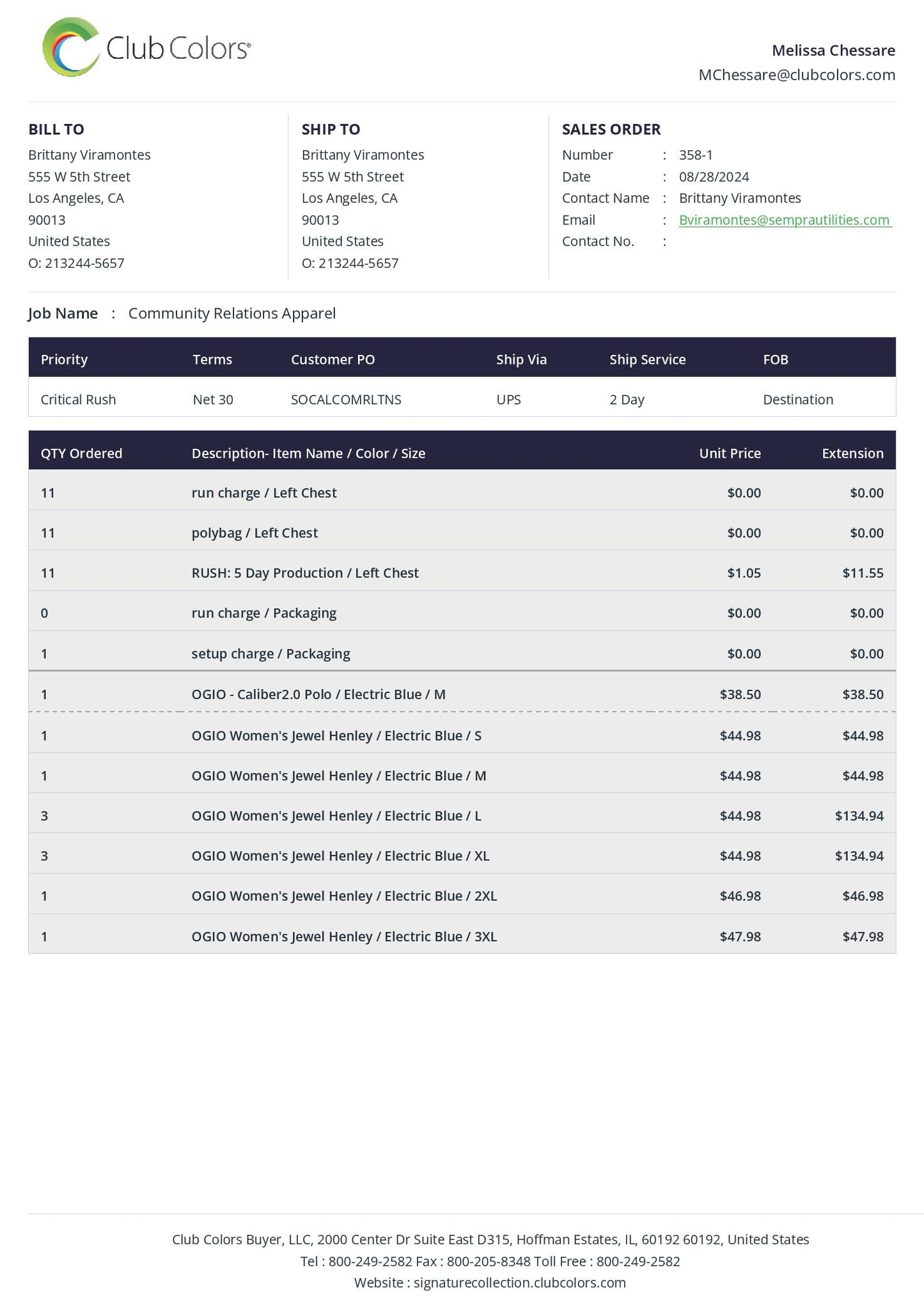
Task: Click the Jewel Henley 3XL line item
Action: 344,937
